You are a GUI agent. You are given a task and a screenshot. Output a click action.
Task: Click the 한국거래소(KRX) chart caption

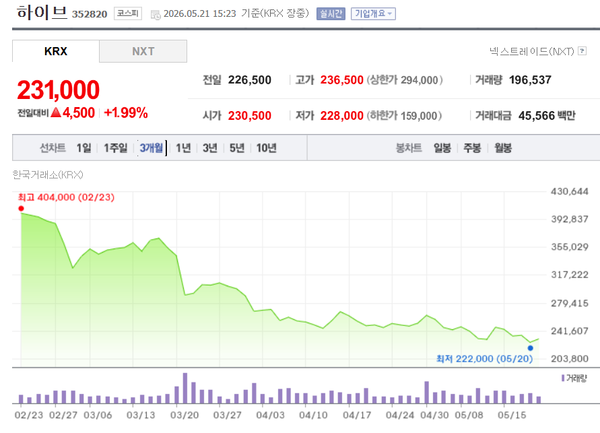(48, 175)
